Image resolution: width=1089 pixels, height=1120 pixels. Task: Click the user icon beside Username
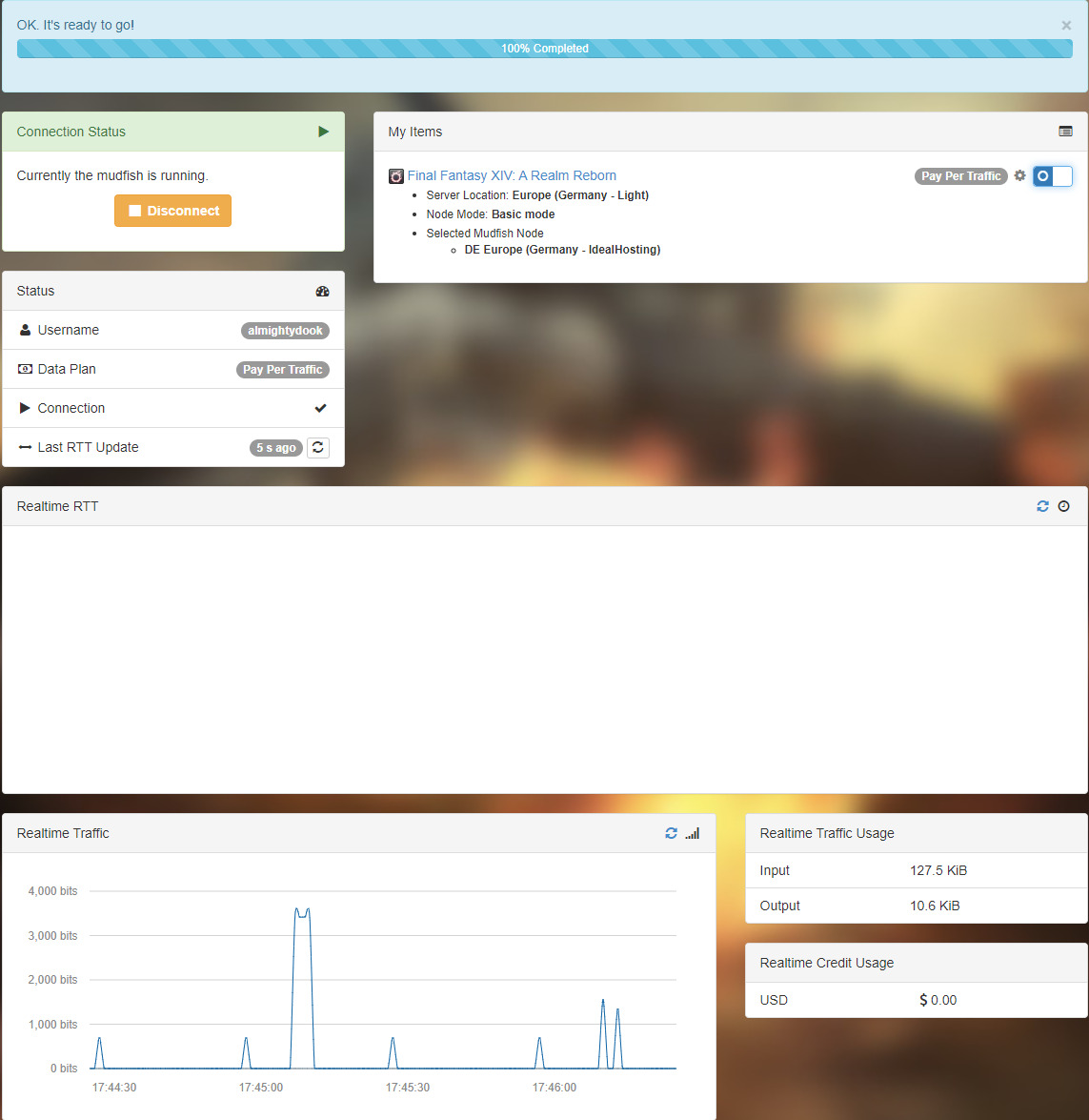(25, 330)
